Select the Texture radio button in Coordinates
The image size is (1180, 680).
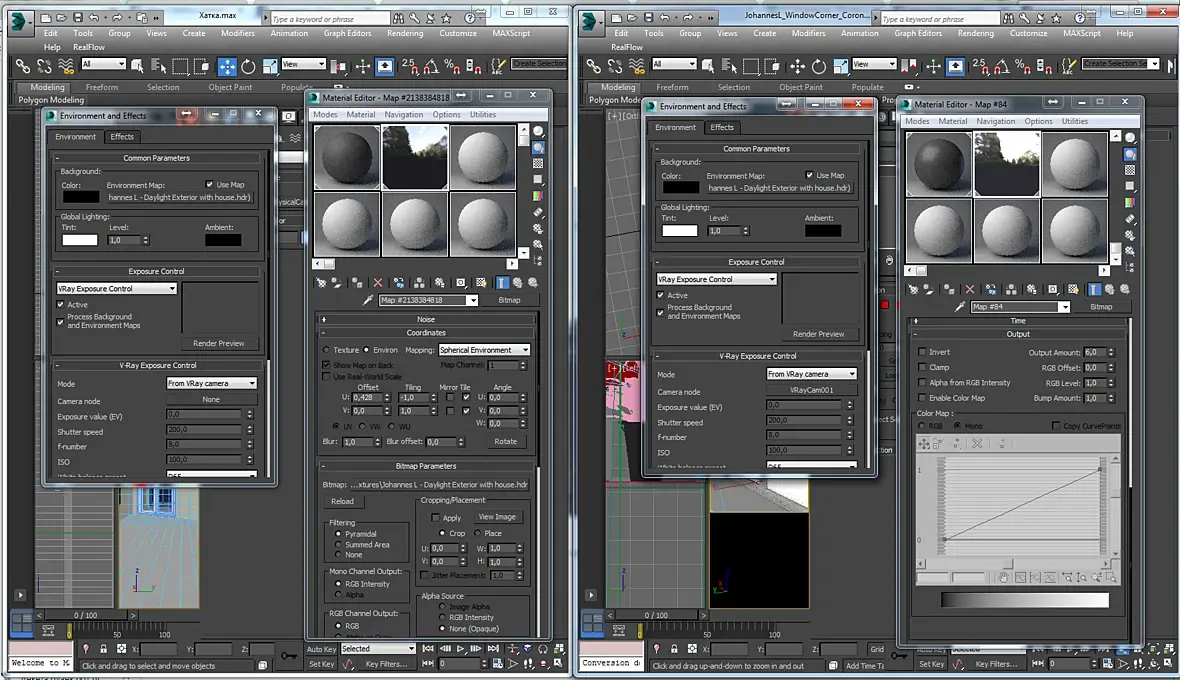tap(326, 350)
